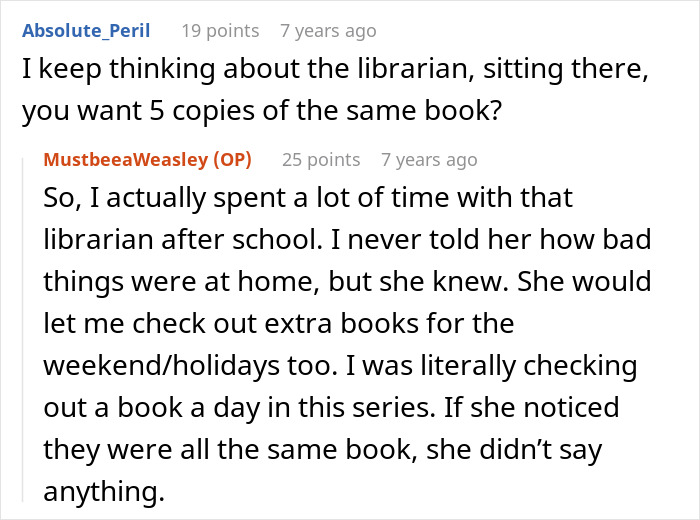Click the line starting 'So, I actually spent'
700x520 pixels.
point(308,197)
